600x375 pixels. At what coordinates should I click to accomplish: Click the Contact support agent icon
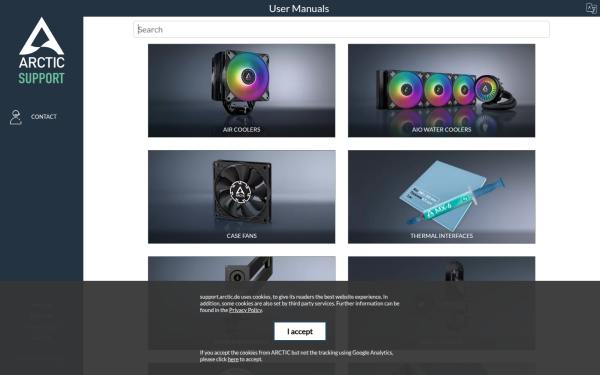tap(16, 117)
